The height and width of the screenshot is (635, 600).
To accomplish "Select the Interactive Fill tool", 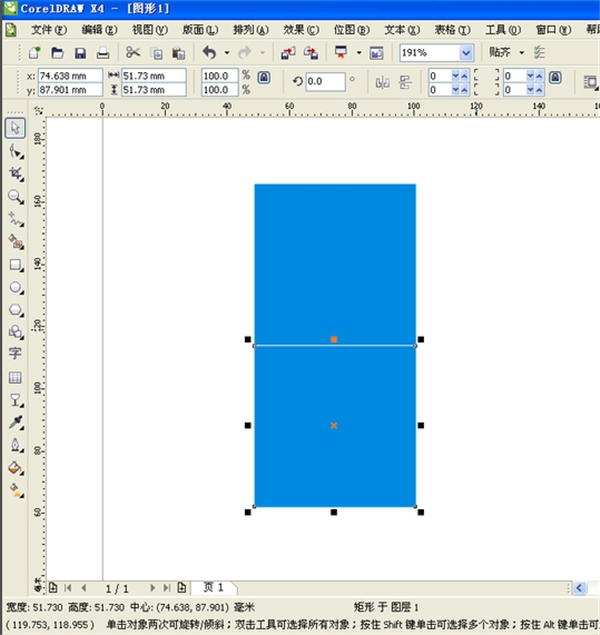I will click(x=16, y=490).
